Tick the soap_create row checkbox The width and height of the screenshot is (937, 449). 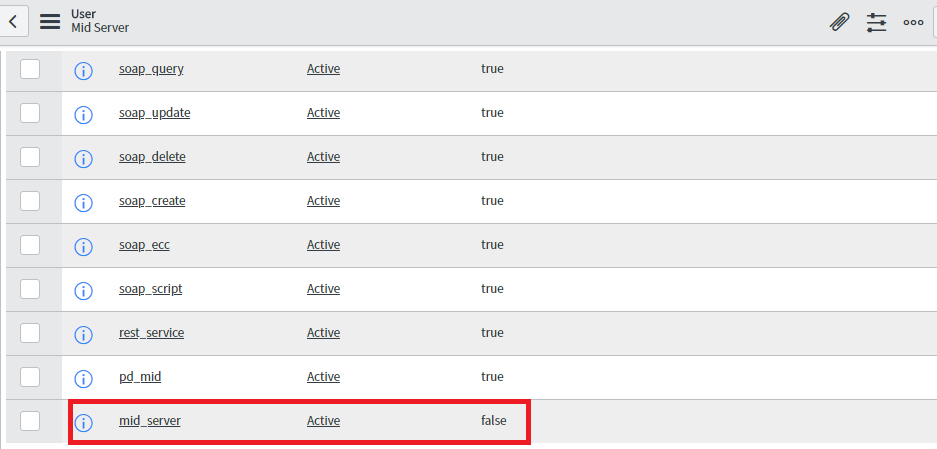tap(30, 201)
